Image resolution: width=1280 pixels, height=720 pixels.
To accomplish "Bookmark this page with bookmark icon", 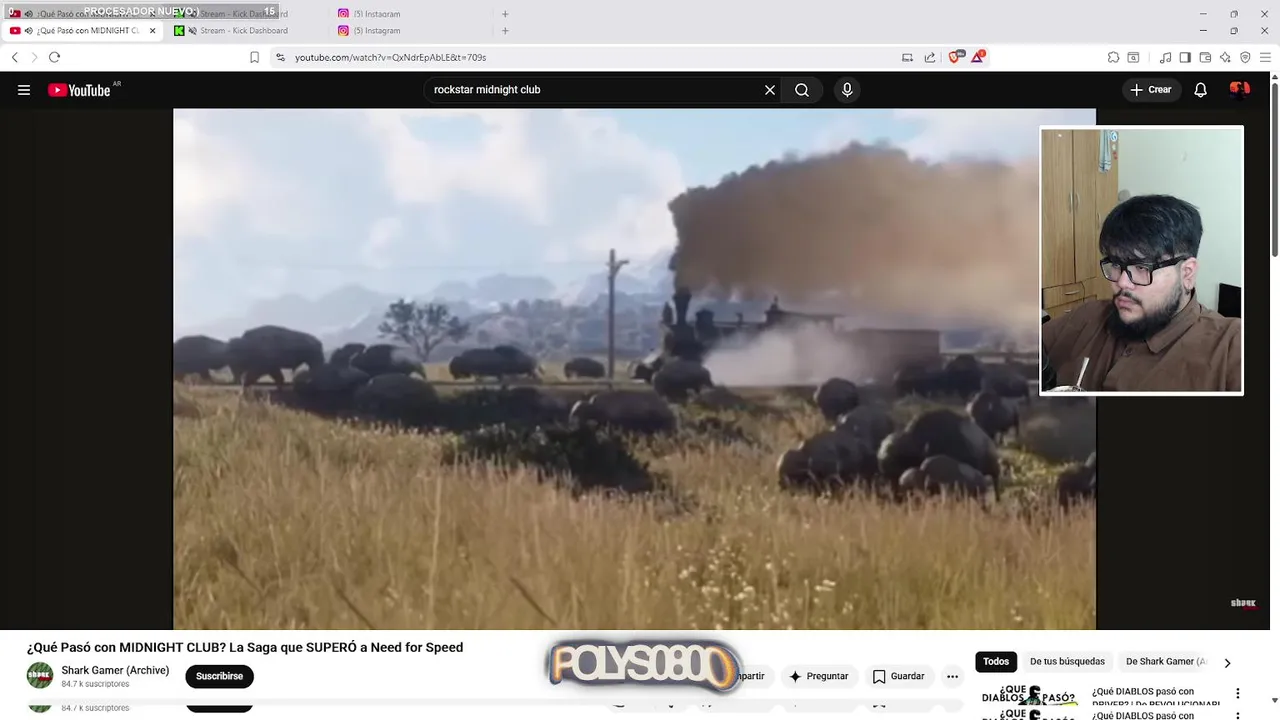I will (254, 57).
